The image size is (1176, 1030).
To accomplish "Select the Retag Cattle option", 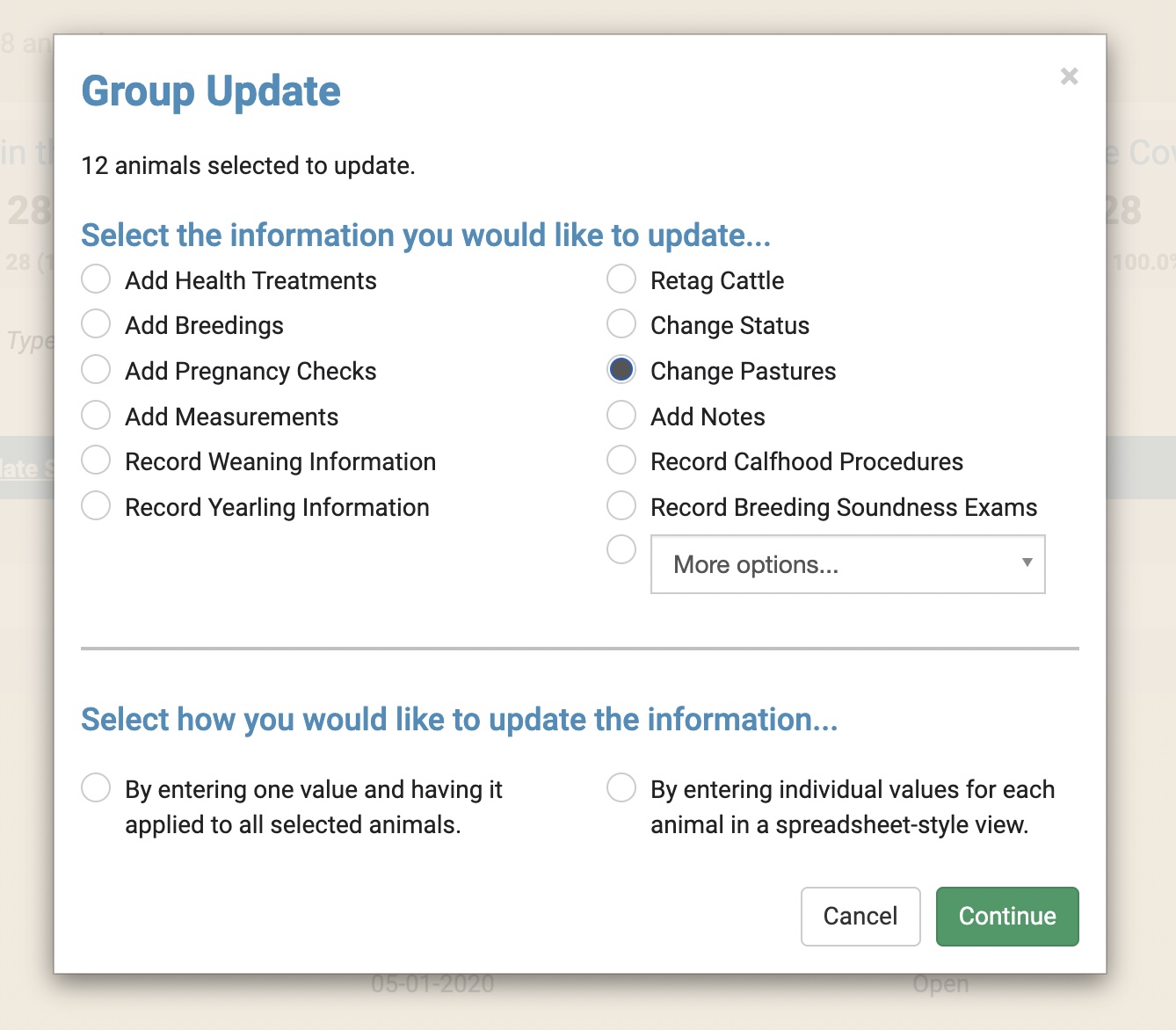I will [621, 279].
